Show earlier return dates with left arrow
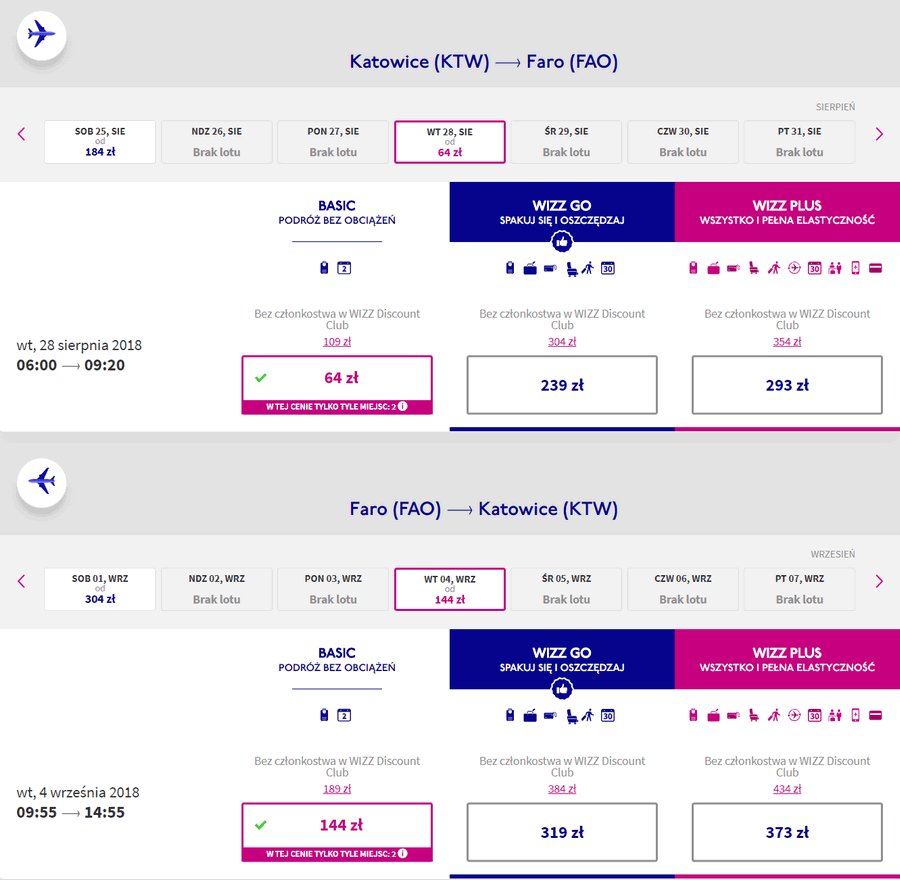The height and width of the screenshot is (880, 900). click(21, 582)
